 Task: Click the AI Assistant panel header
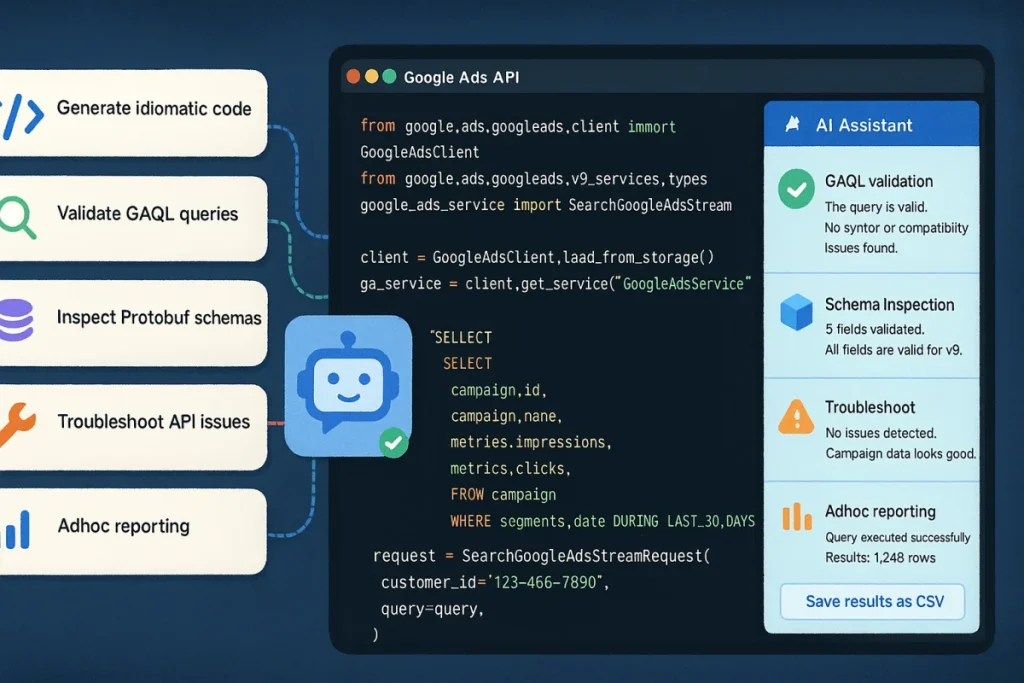click(871, 124)
